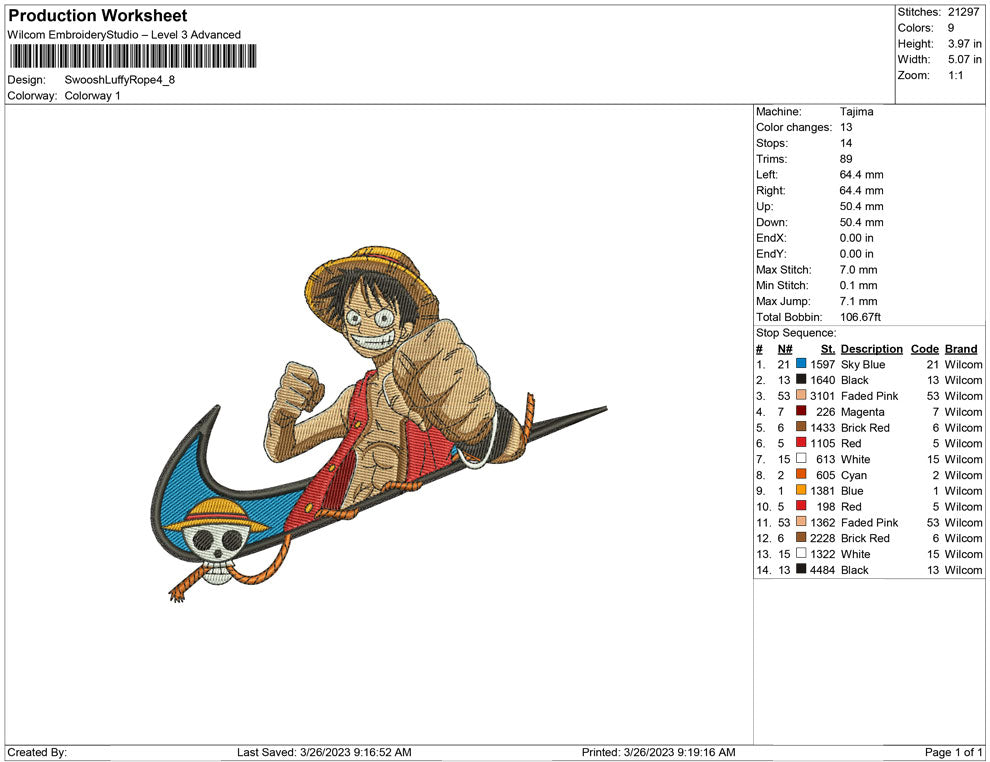Click the Description column header
Image resolution: width=990 pixels, height=762 pixels.
click(871, 349)
